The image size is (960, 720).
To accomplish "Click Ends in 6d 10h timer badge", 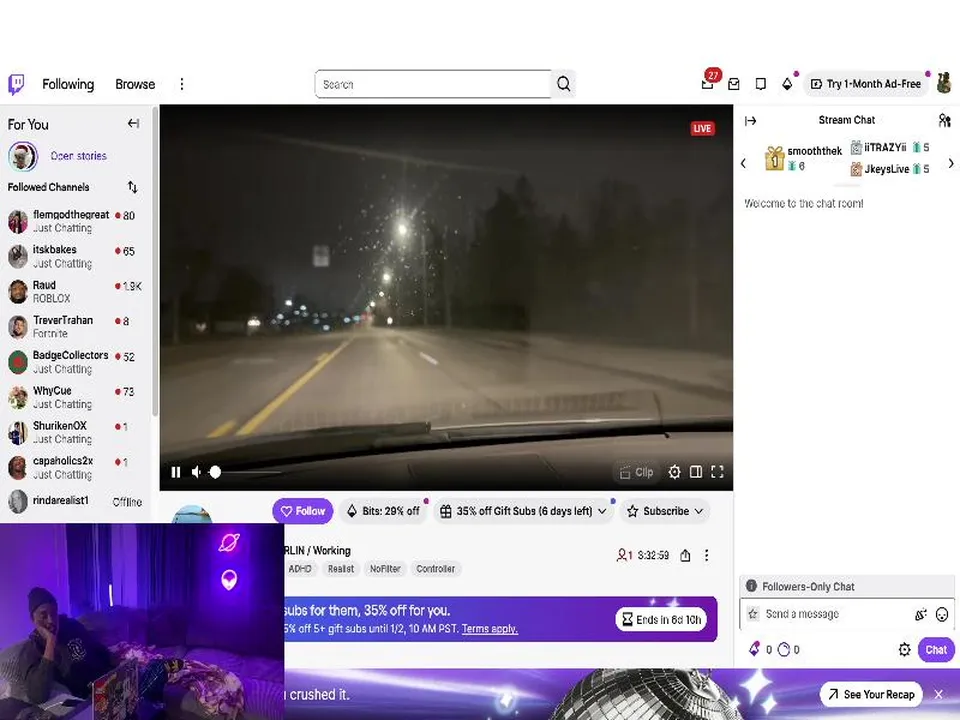I will click(661, 620).
